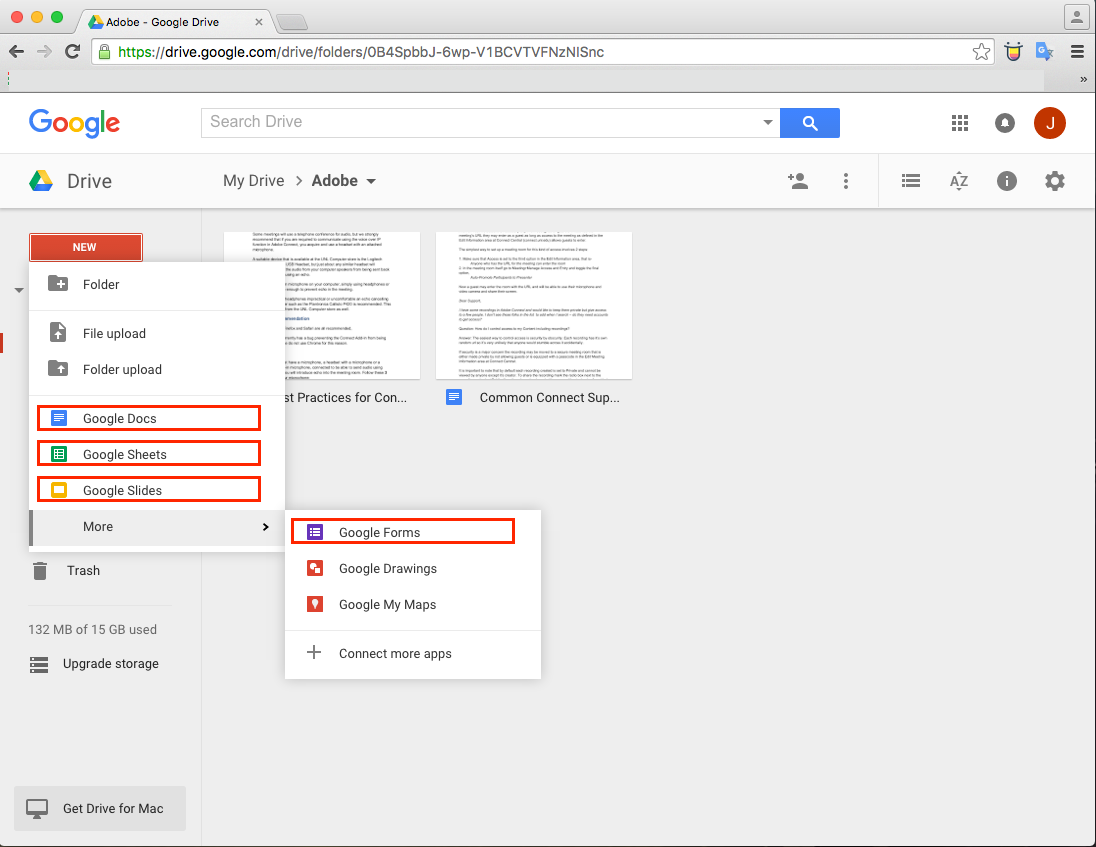Open the Common Connect Sup... document thumbnail
The width and height of the screenshot is (1096, 847).
[x=534, y=305]
